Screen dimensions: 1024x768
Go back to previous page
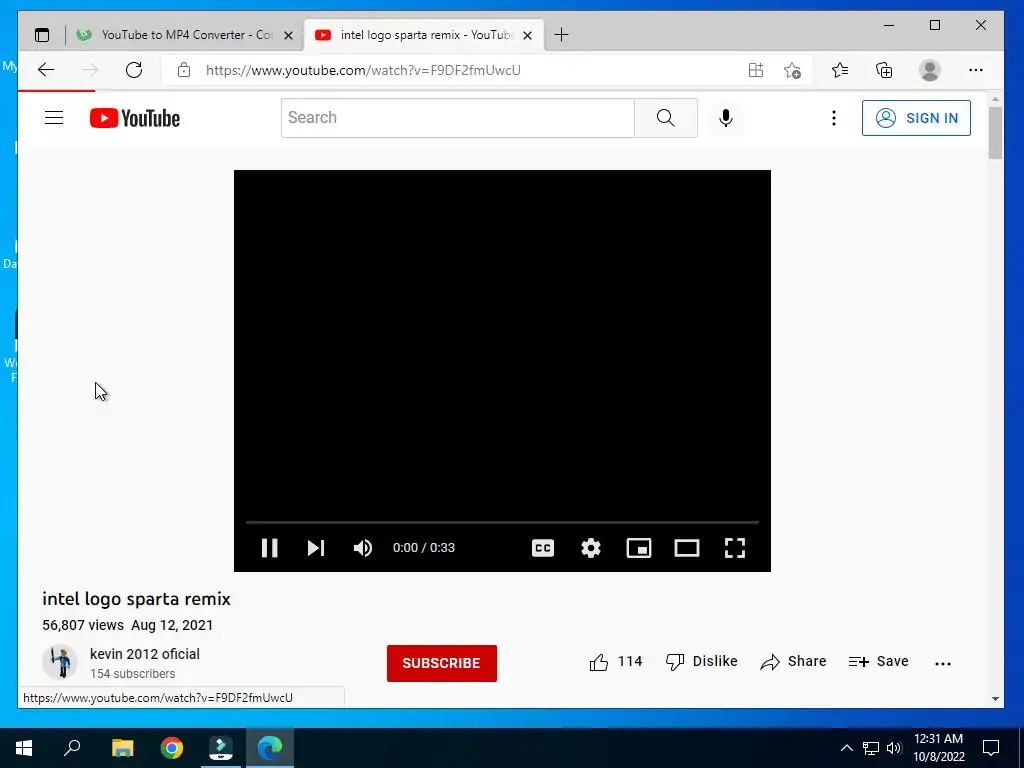point(46,70)
